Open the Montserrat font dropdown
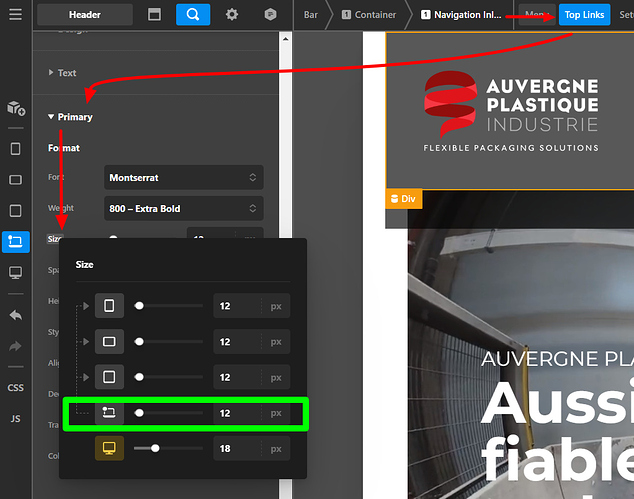The height and width of the screenshot is (499, 634). click(x=185, y=178)
